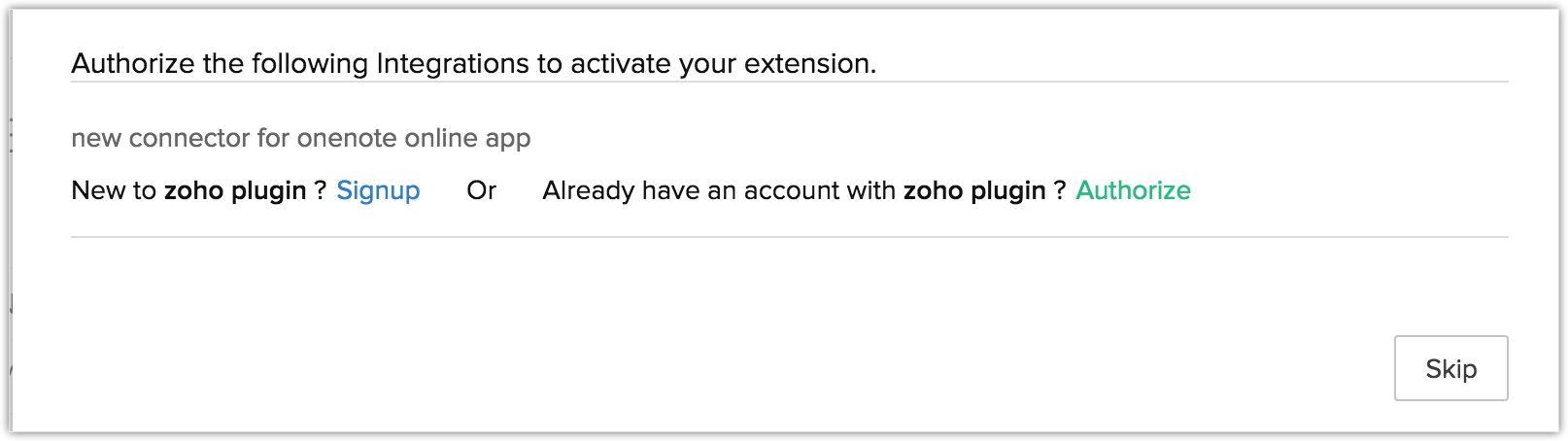Click the 'Or' separator text
The height and width of the screenshot is (441, 1568).
[x=481, y=190]
